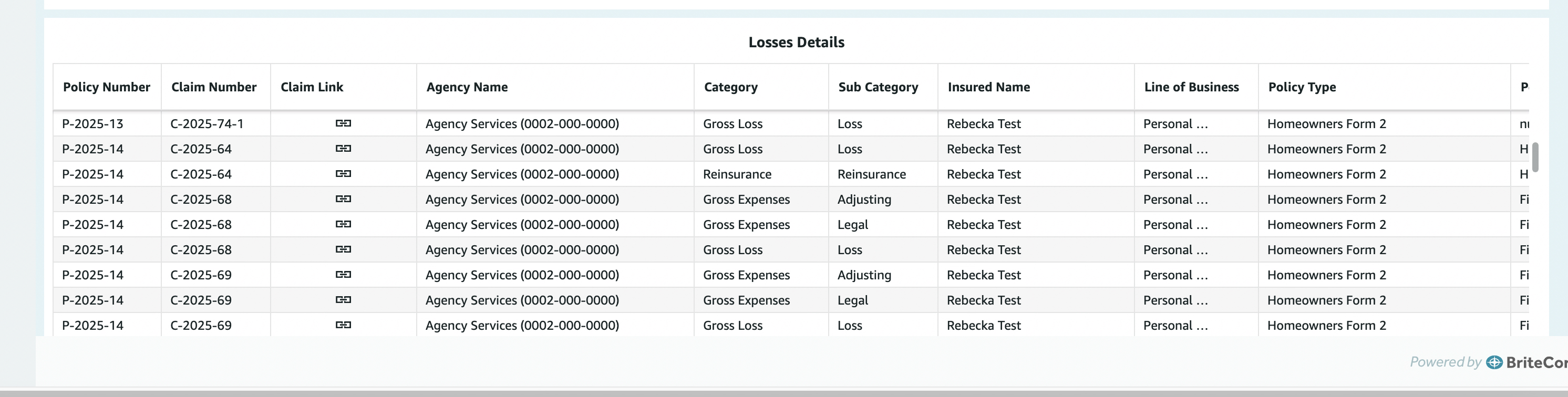The height and width of the screenshot is (397, 1568).
Task: Click the BriteCore logo in the footer
Action: click(1526, 362)
